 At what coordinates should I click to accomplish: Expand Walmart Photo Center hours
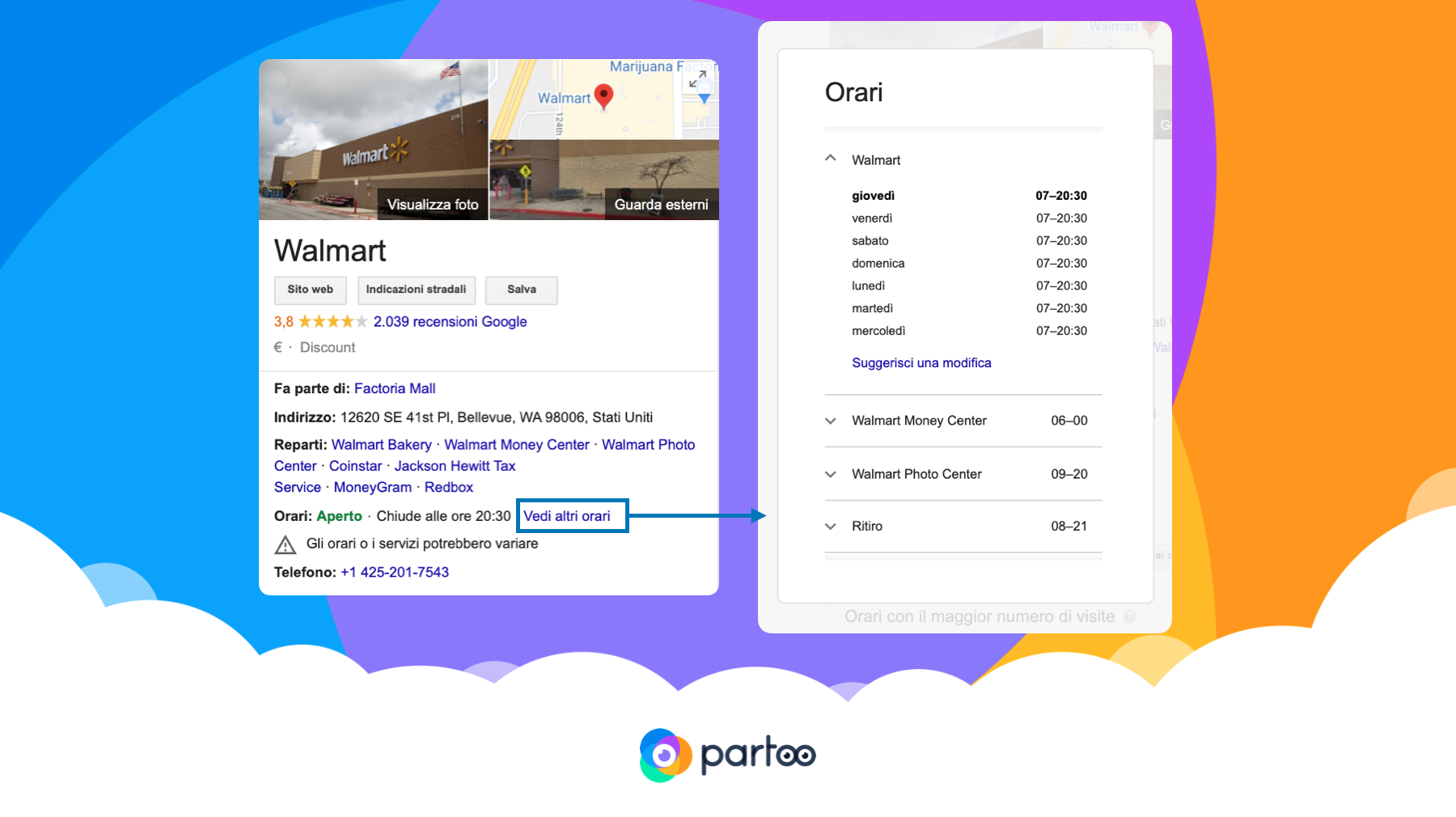(963, 474)
